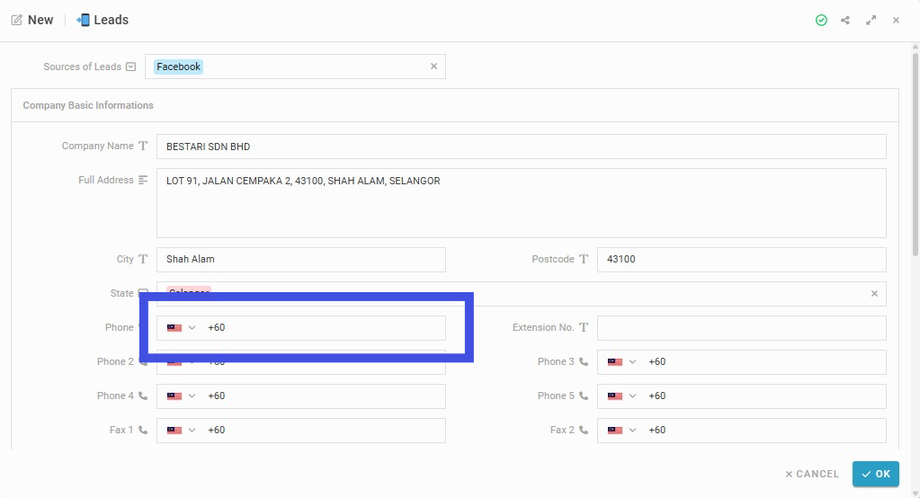Click the Cancel button
The image size is (920, 498).
coord(812,474)
